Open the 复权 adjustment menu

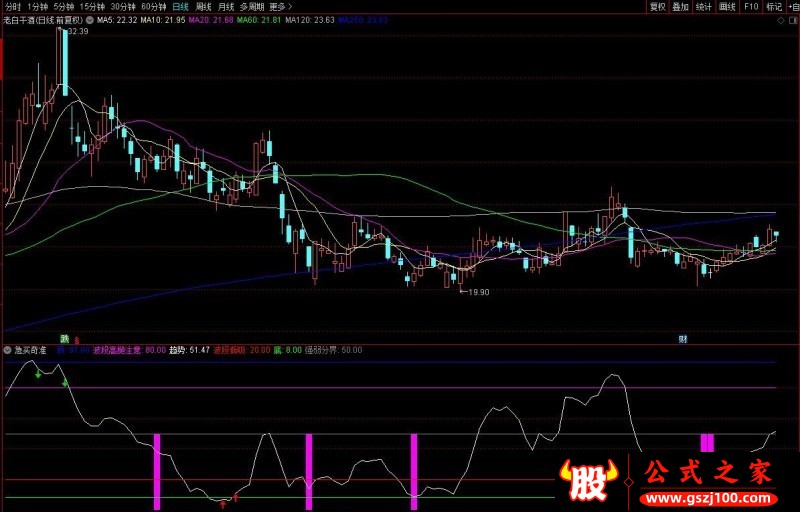coord(657,6)
